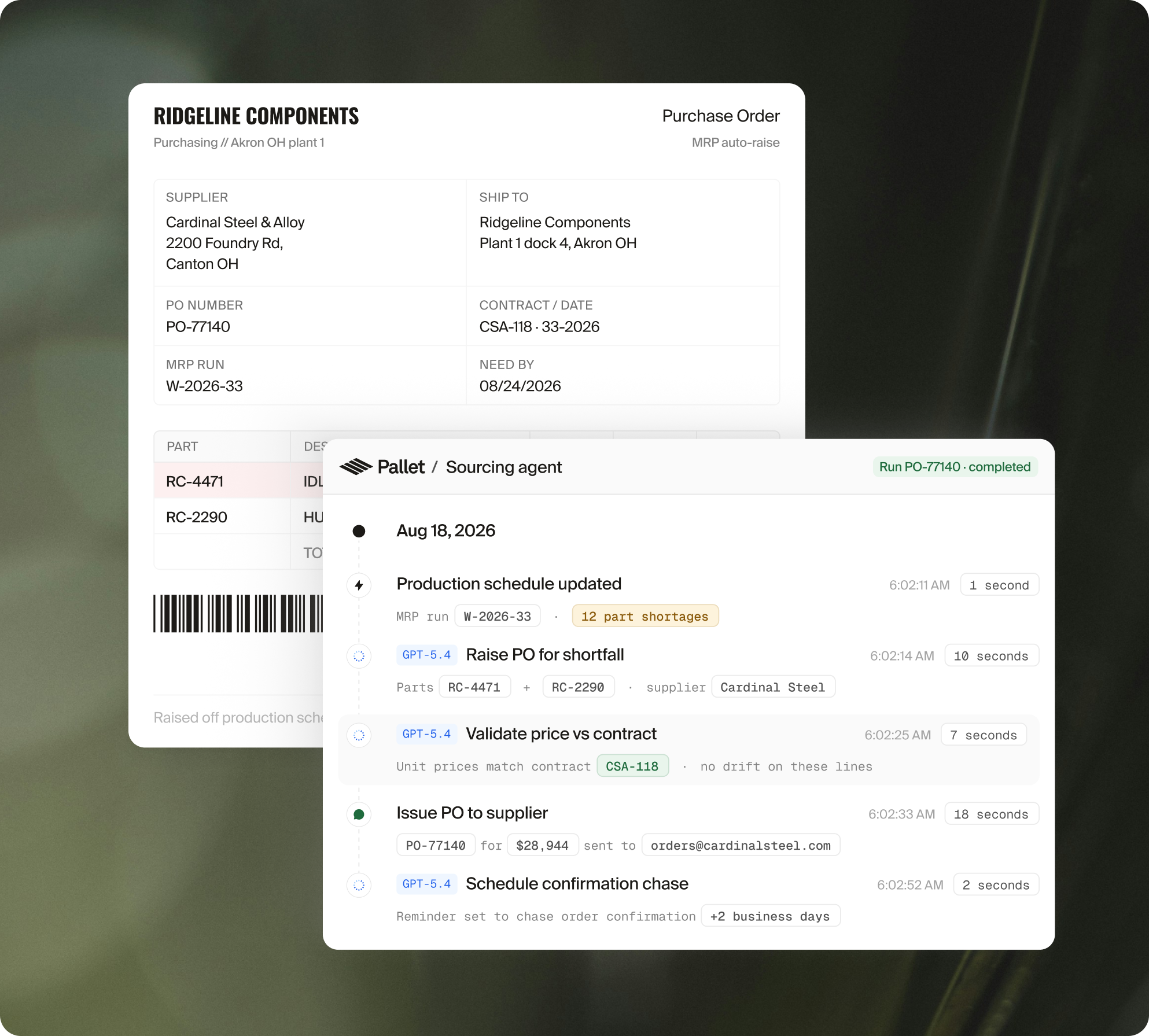
Task: Click the Pallet brand name text
Action: (401, 467)
